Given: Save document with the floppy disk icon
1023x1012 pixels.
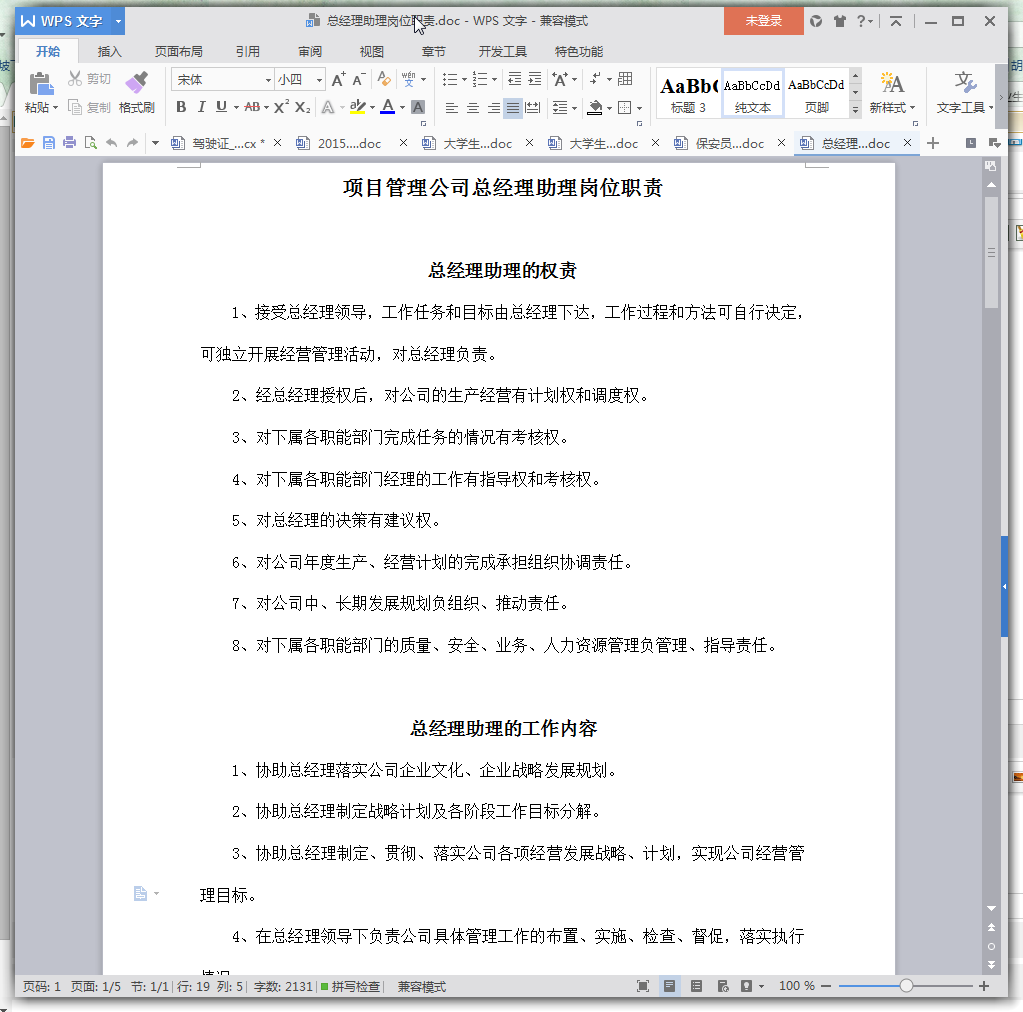Looking at the screenshot, I should pos(48,143).
